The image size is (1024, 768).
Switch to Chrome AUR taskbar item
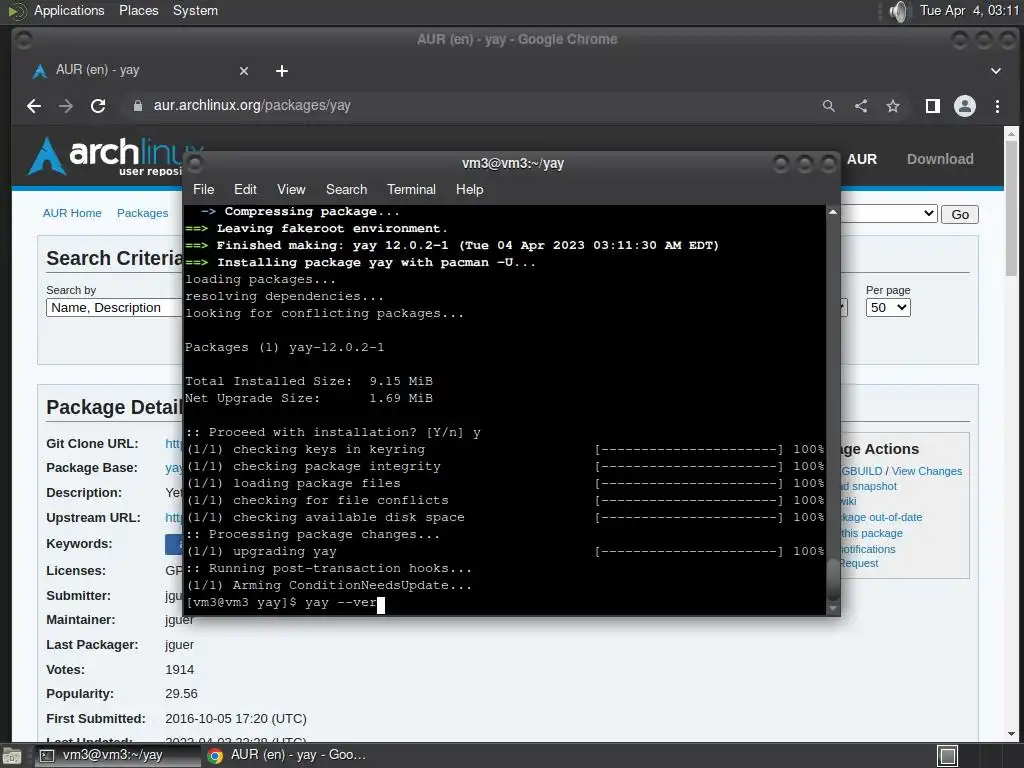pyautogui.click(x=287, y=755)
